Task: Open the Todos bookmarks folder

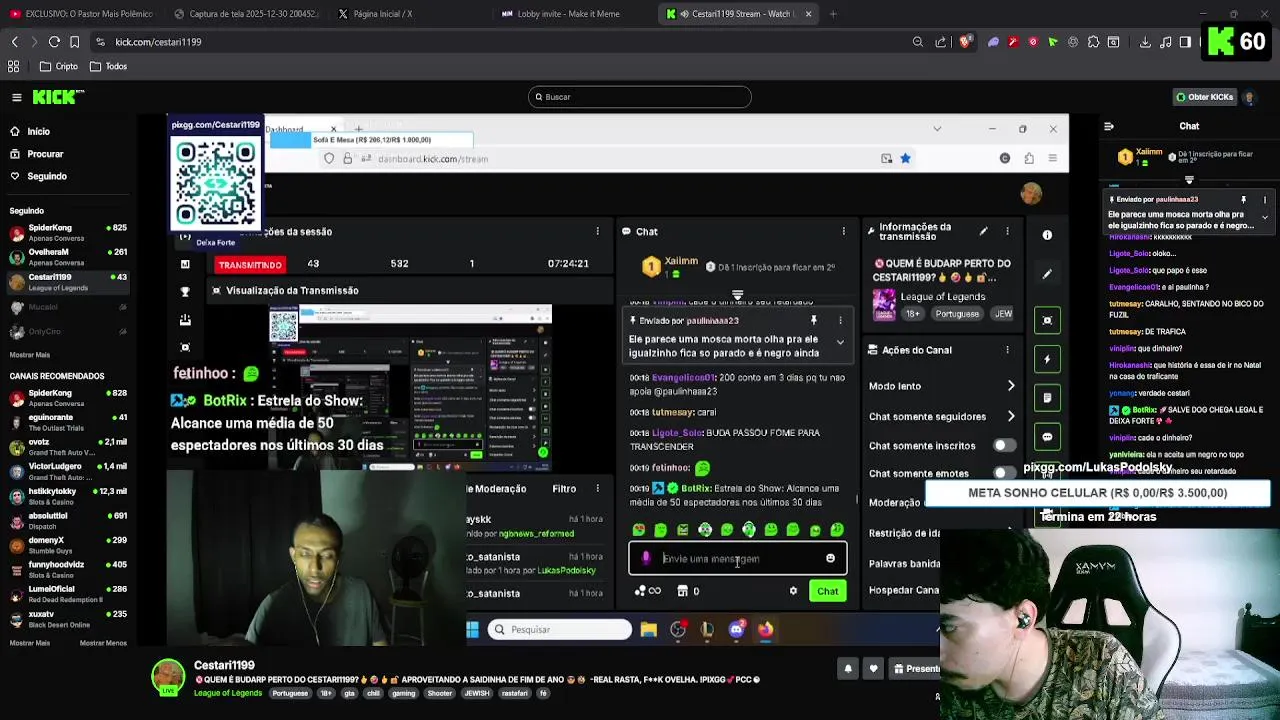Action: click(x=108, y=66)
